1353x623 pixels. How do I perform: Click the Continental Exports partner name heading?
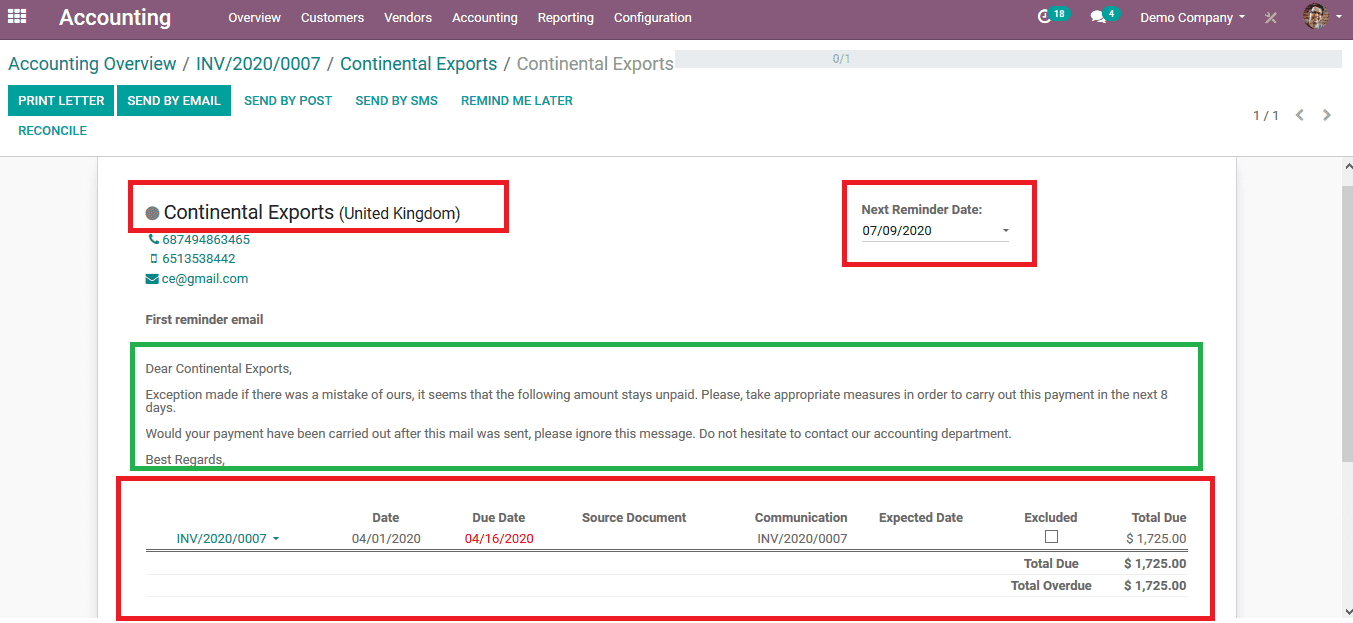tap(249, 213)
